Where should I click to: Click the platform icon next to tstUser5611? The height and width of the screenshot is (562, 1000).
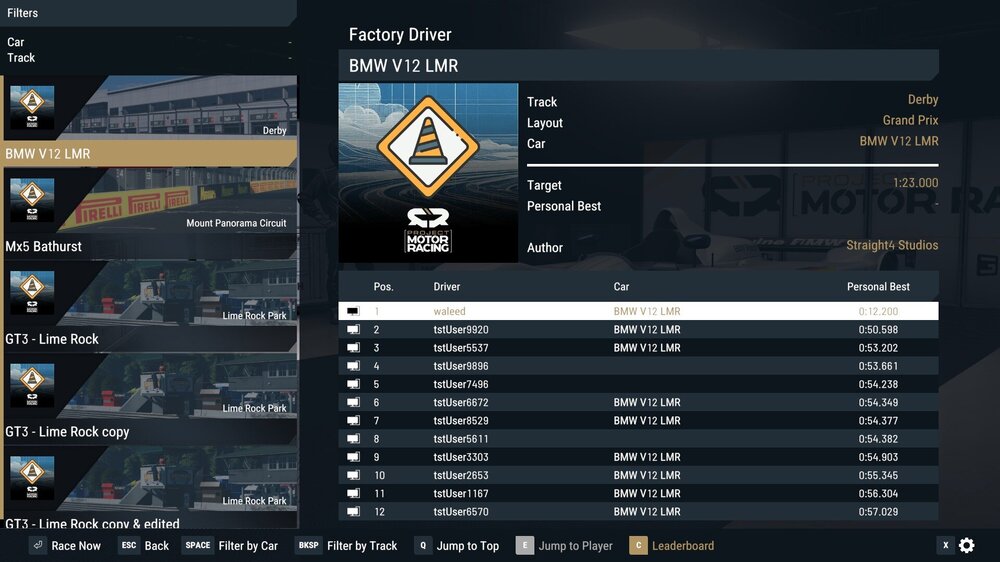click(x=353, y=439)
